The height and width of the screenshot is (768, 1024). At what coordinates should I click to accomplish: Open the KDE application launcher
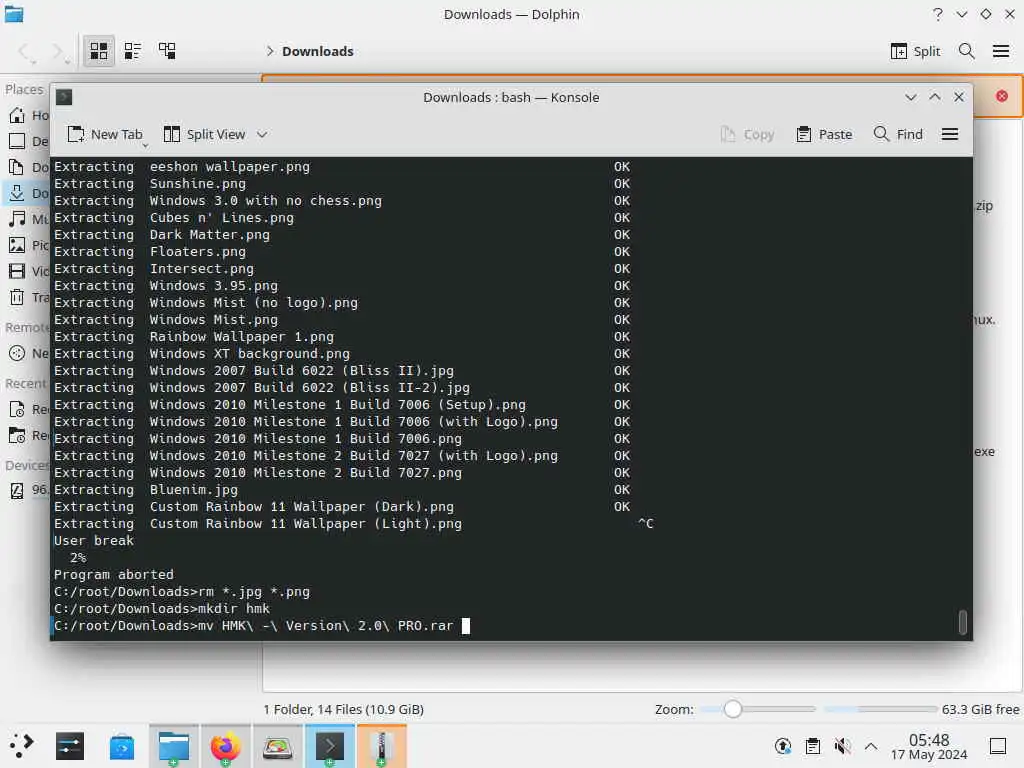(x=21, y=746)
